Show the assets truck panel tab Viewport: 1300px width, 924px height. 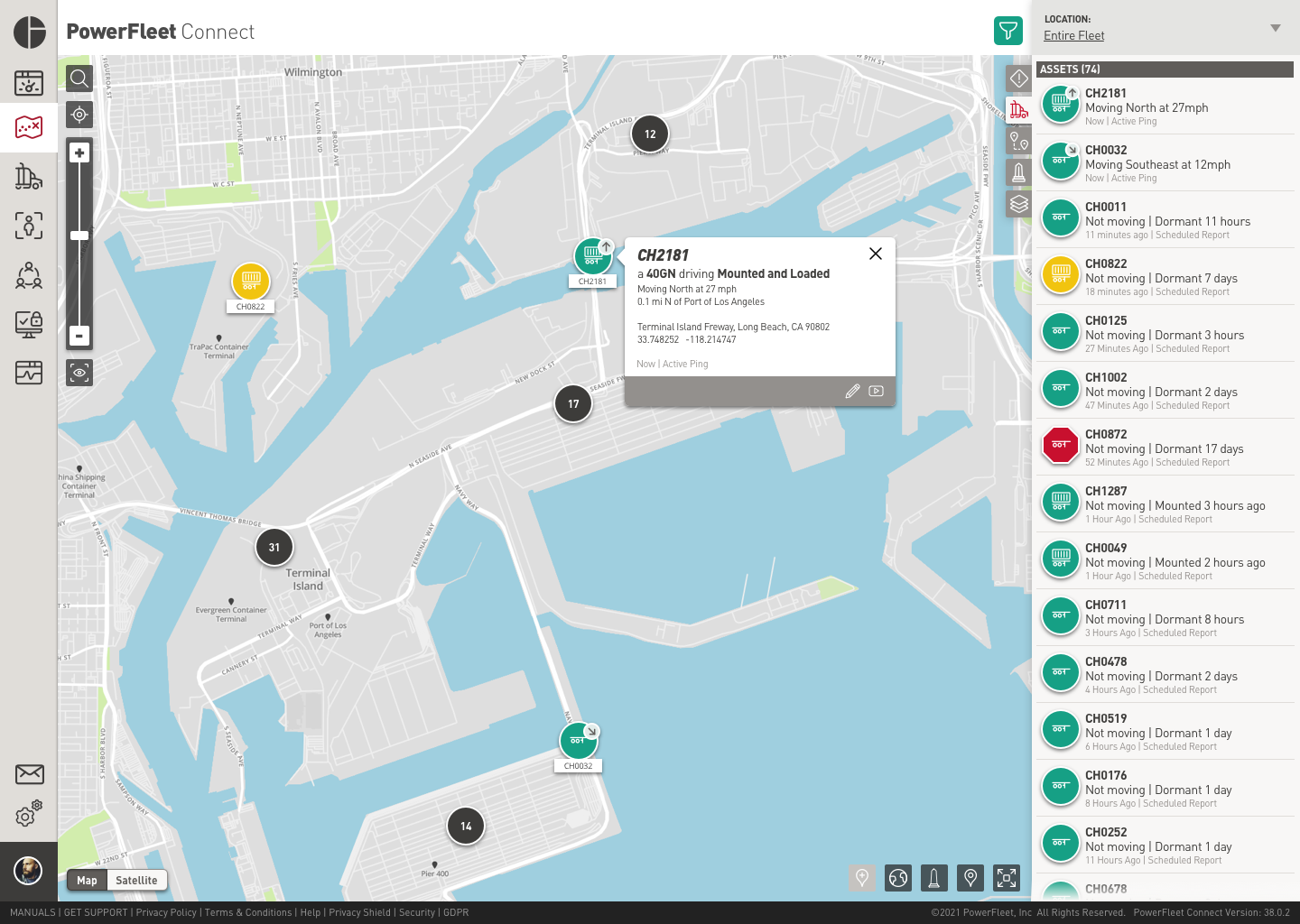pos(1019,110)
